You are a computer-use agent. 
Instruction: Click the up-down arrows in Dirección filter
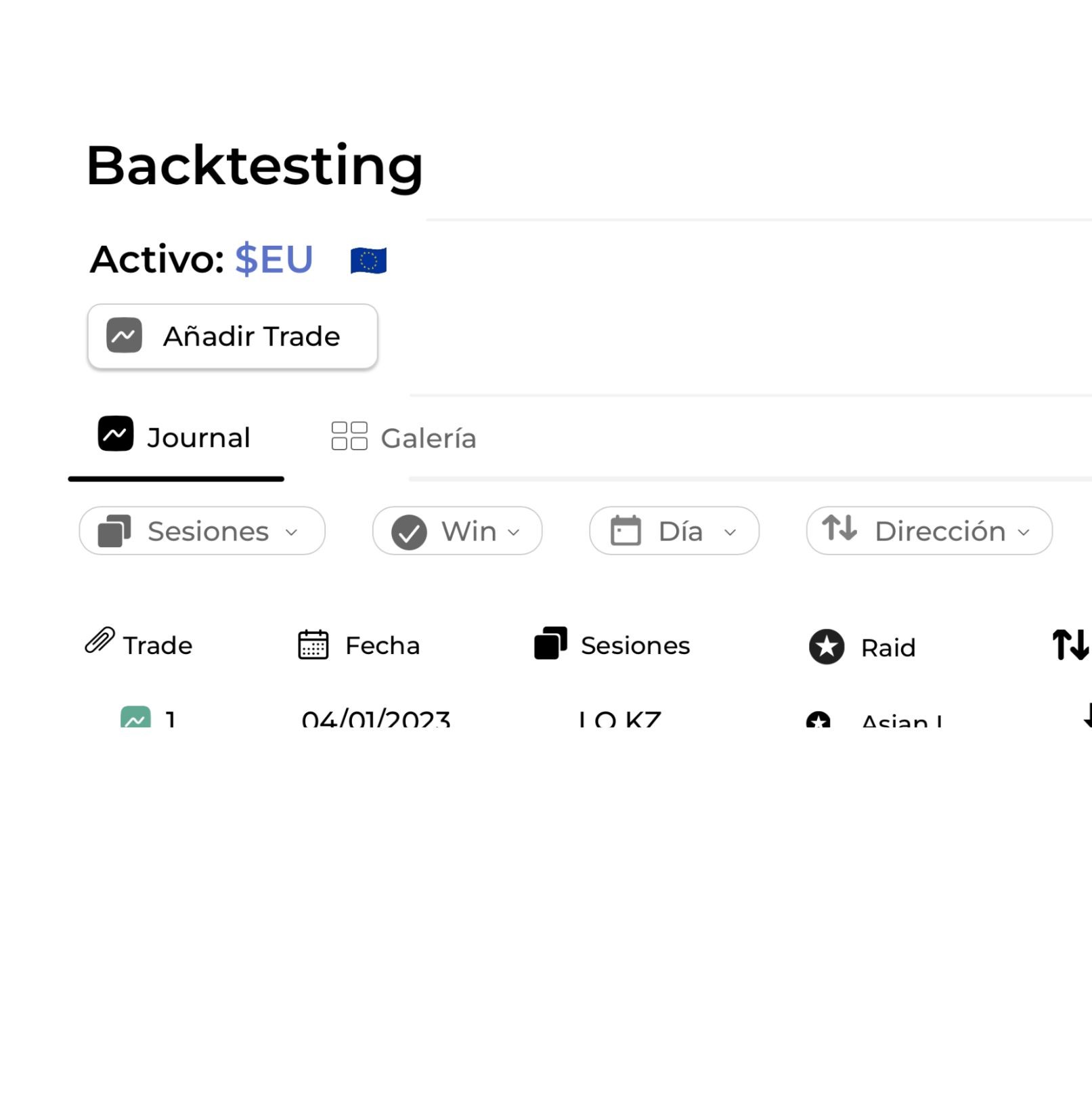(x=839, y=528)
